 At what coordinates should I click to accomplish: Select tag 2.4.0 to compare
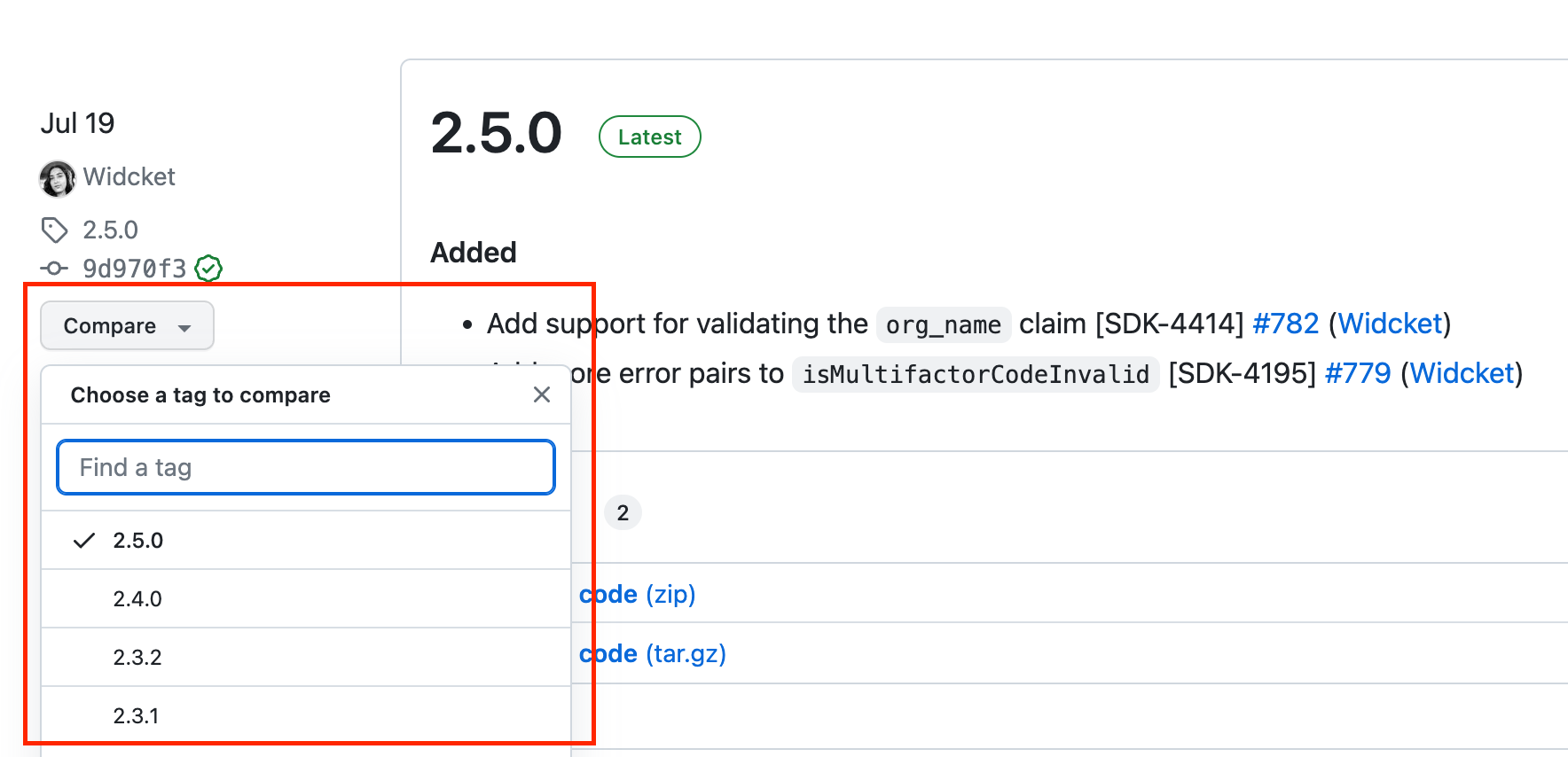[306, 598]
